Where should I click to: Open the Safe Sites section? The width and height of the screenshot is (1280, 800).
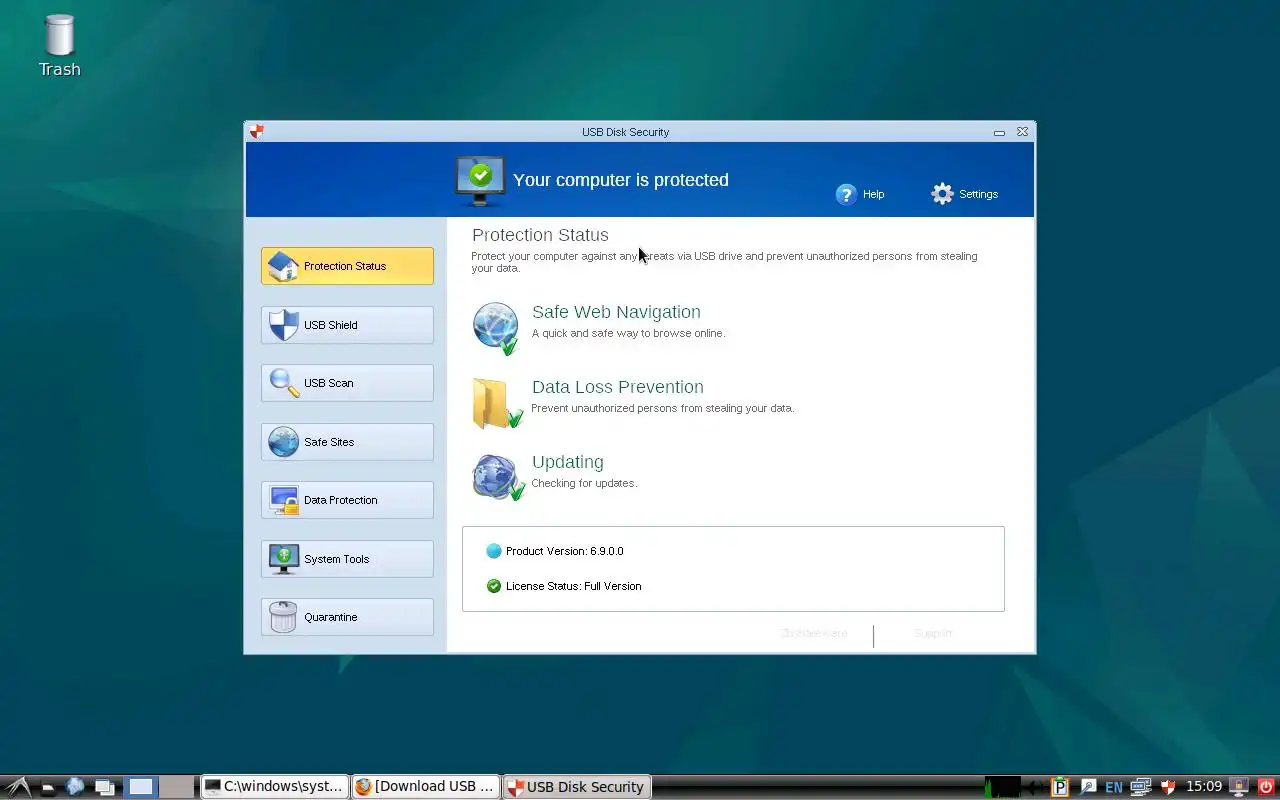[x=347, y=442]
